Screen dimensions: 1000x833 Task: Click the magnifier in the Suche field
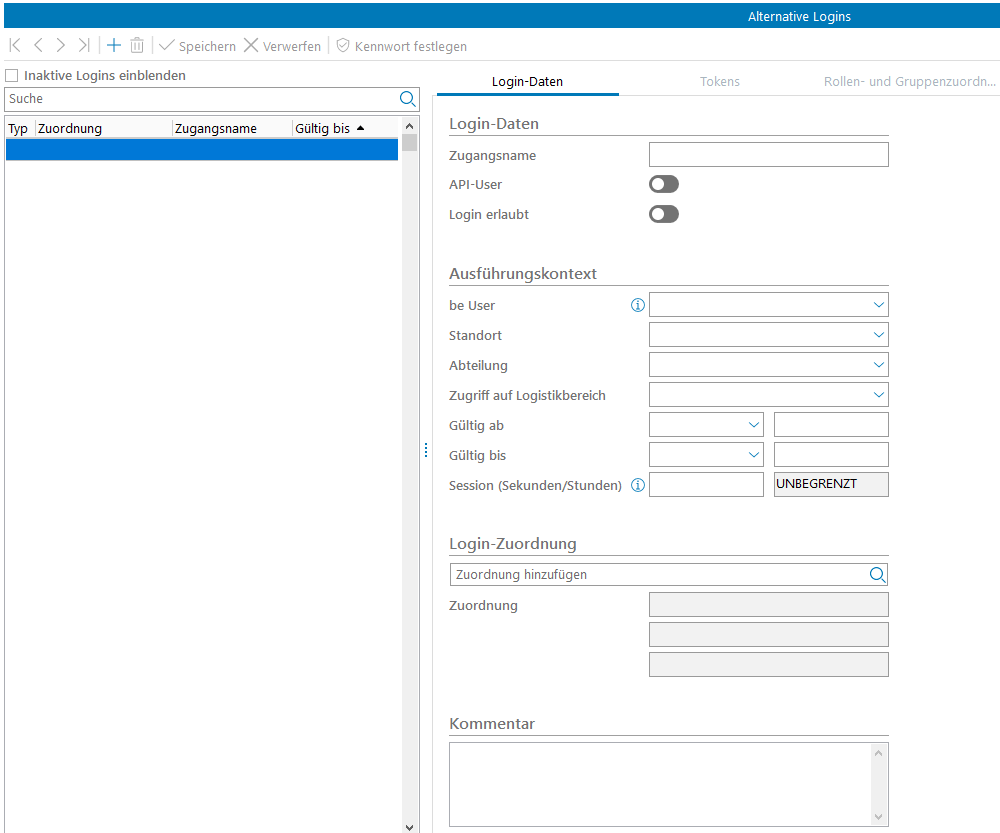pos(407,99)
